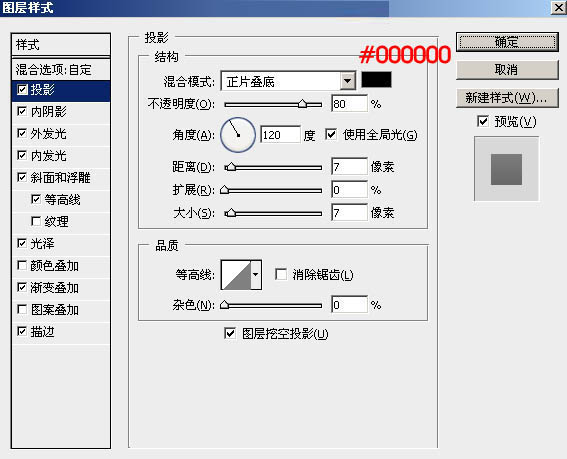Click the 杂色 slider handle
Screen dimensions: 567x459
225,305
